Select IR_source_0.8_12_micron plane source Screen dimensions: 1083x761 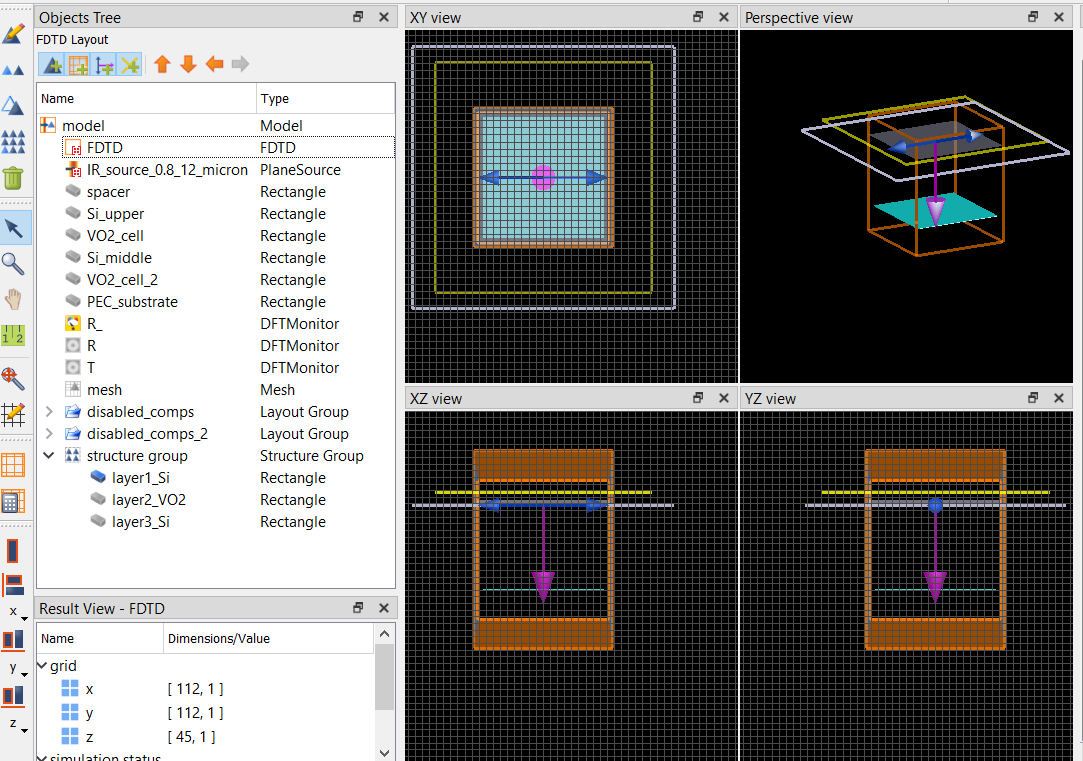[x=166, y=170]
